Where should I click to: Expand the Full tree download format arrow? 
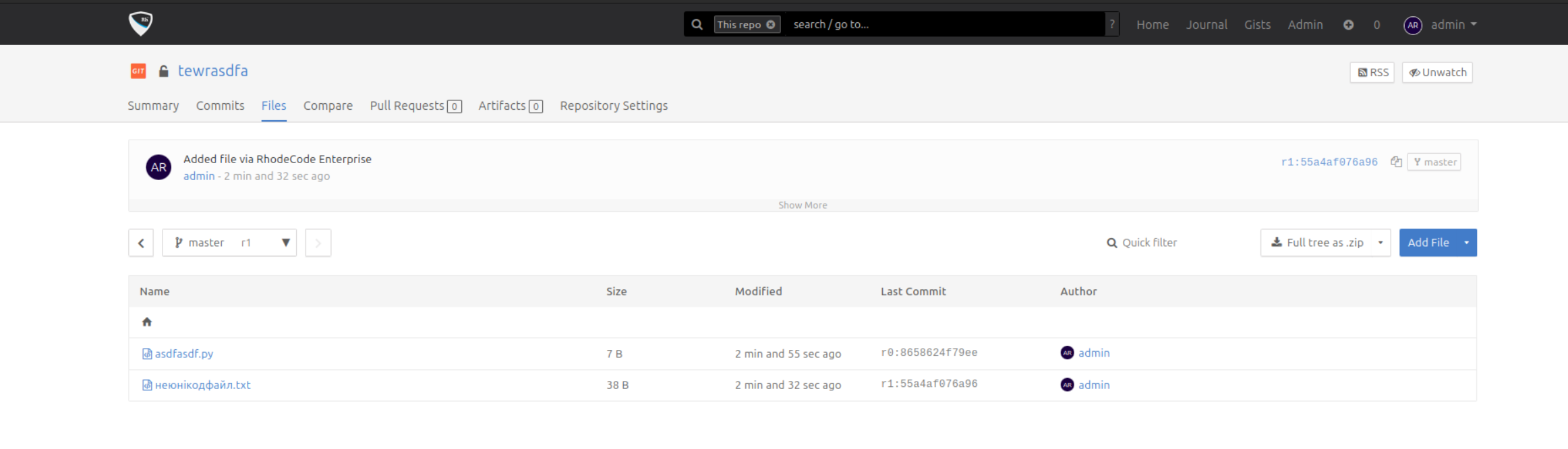click(1381, 243)
